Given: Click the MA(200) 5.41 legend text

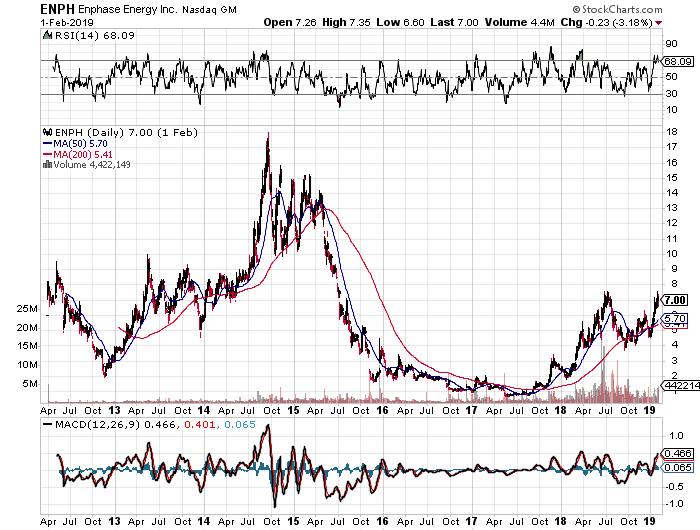Looking at the screenshot, I should [x=83, y=154].
